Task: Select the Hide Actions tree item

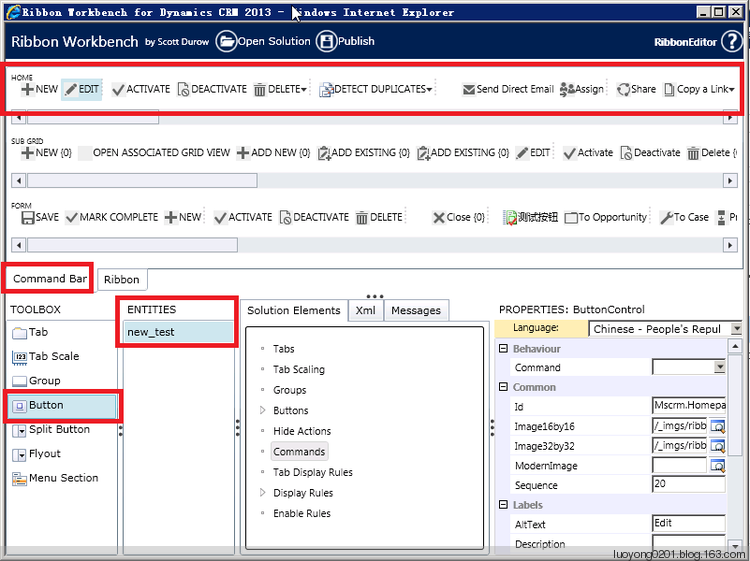Action: click(302, 431)
